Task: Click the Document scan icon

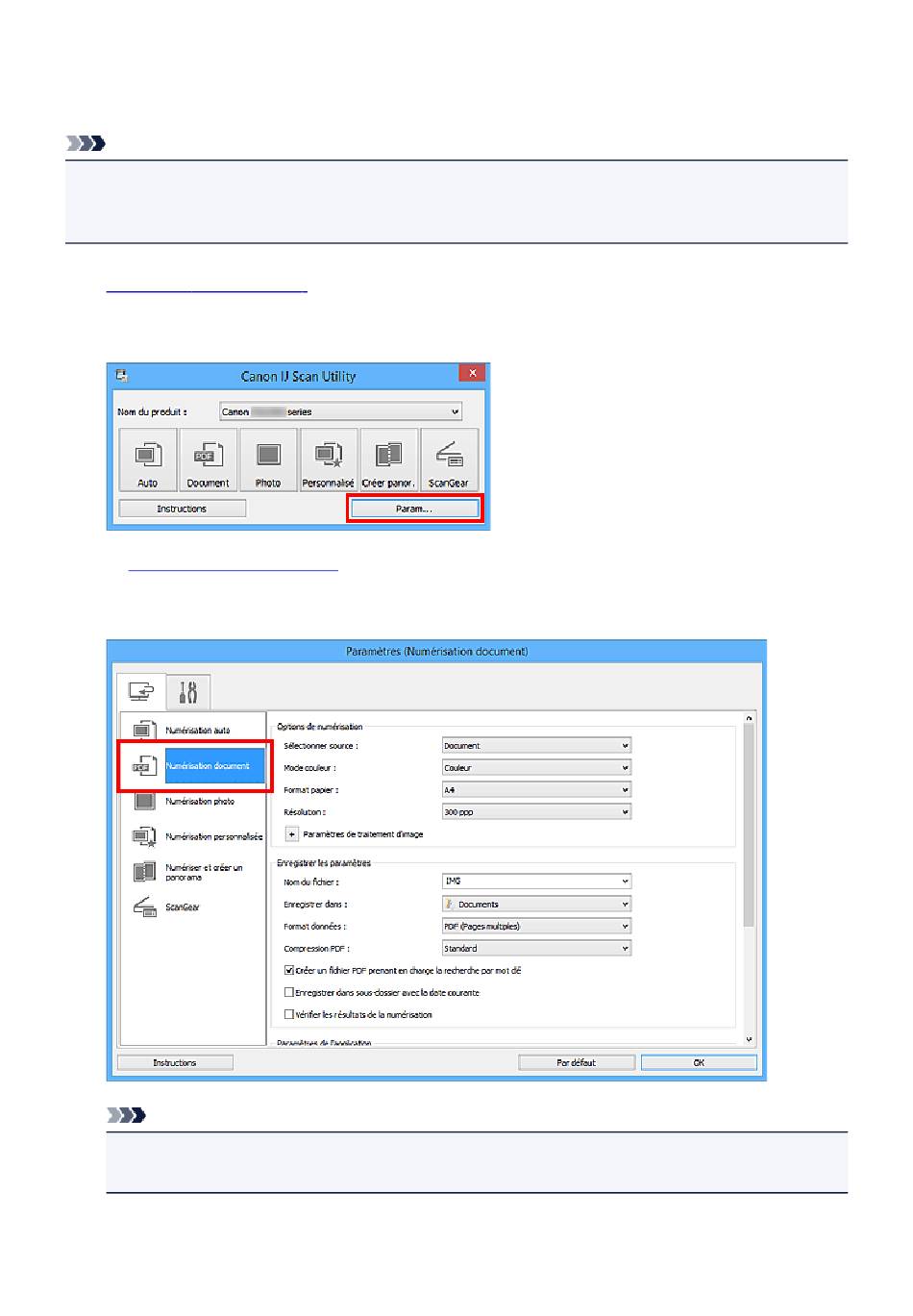Action: (x=208, y=459)
